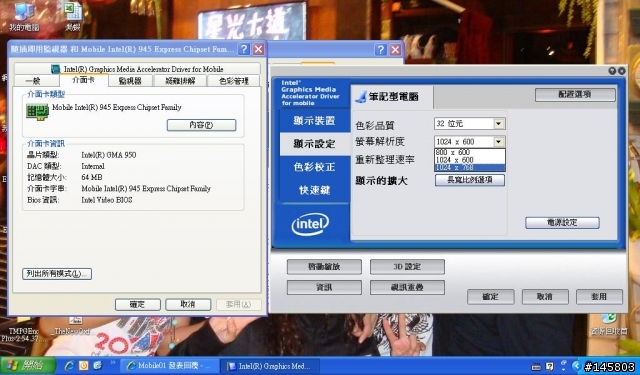
Task: Click the help icon of the background dialog
Action: pyautogui.click(x=380, y=50)
